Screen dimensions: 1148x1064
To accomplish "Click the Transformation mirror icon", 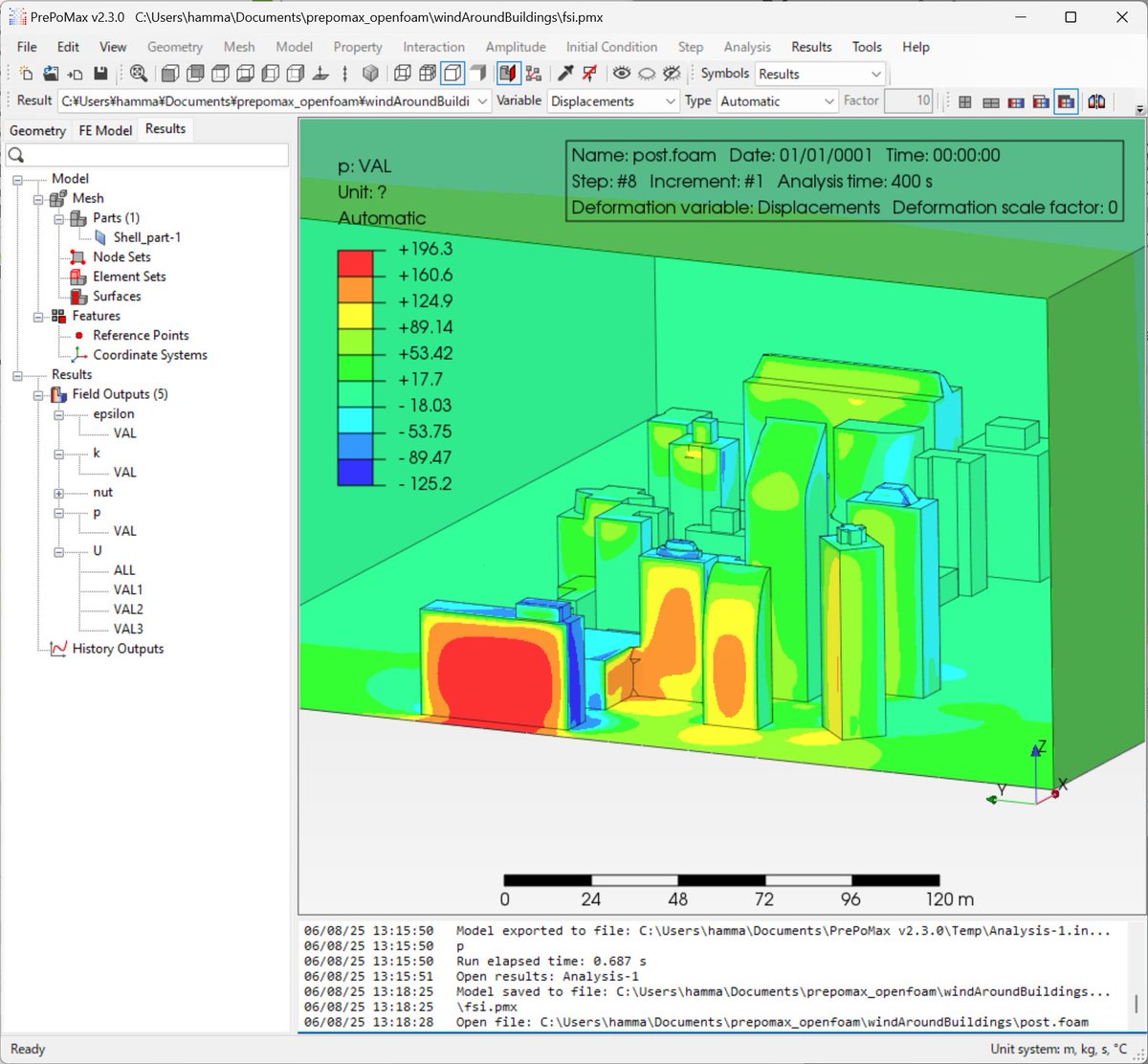I will pyautogui.click(x=1096, y=101).
